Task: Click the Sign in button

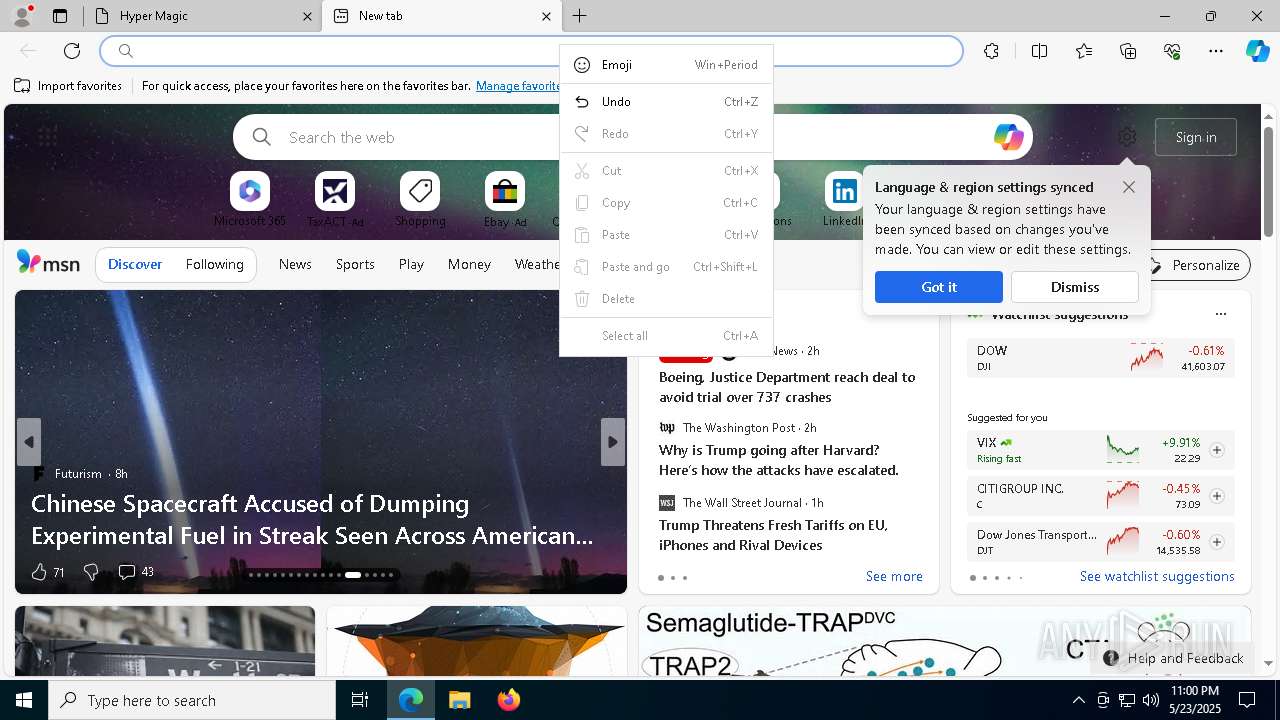Action: click(x=1196, y=137)
